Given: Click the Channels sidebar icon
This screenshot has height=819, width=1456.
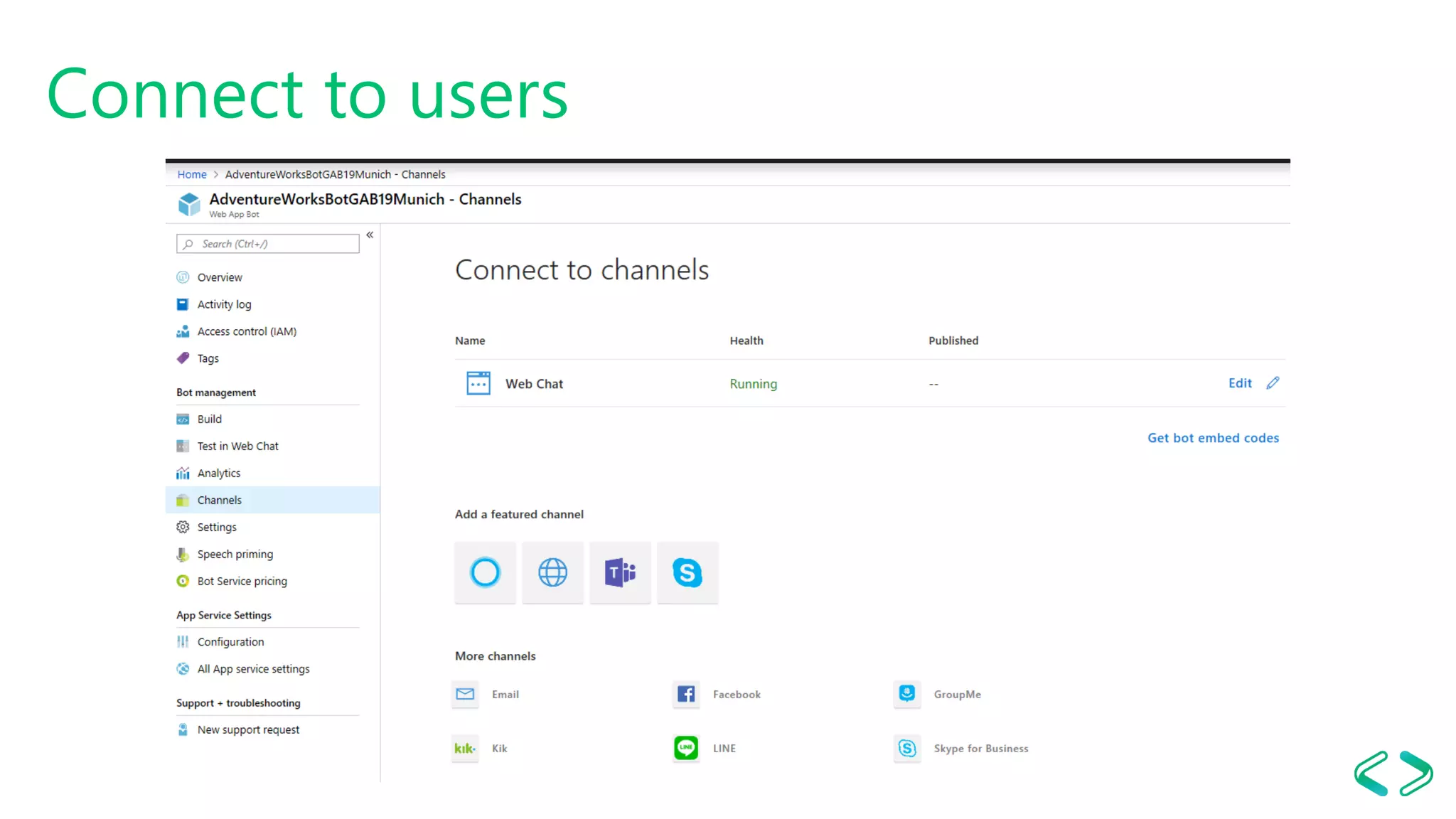Looking at the screenshot, I should point(183,500).
